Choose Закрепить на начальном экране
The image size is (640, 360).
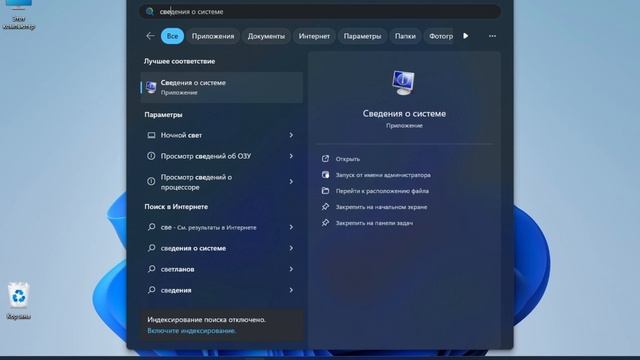381,207
